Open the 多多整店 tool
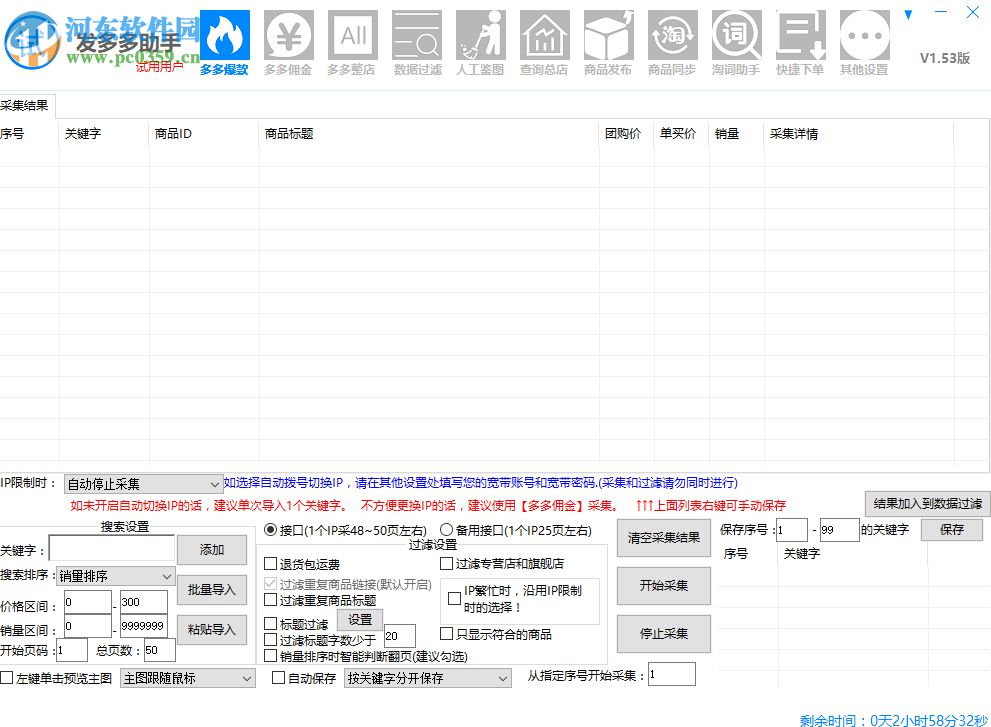The image size is (991, 727). 352,40
